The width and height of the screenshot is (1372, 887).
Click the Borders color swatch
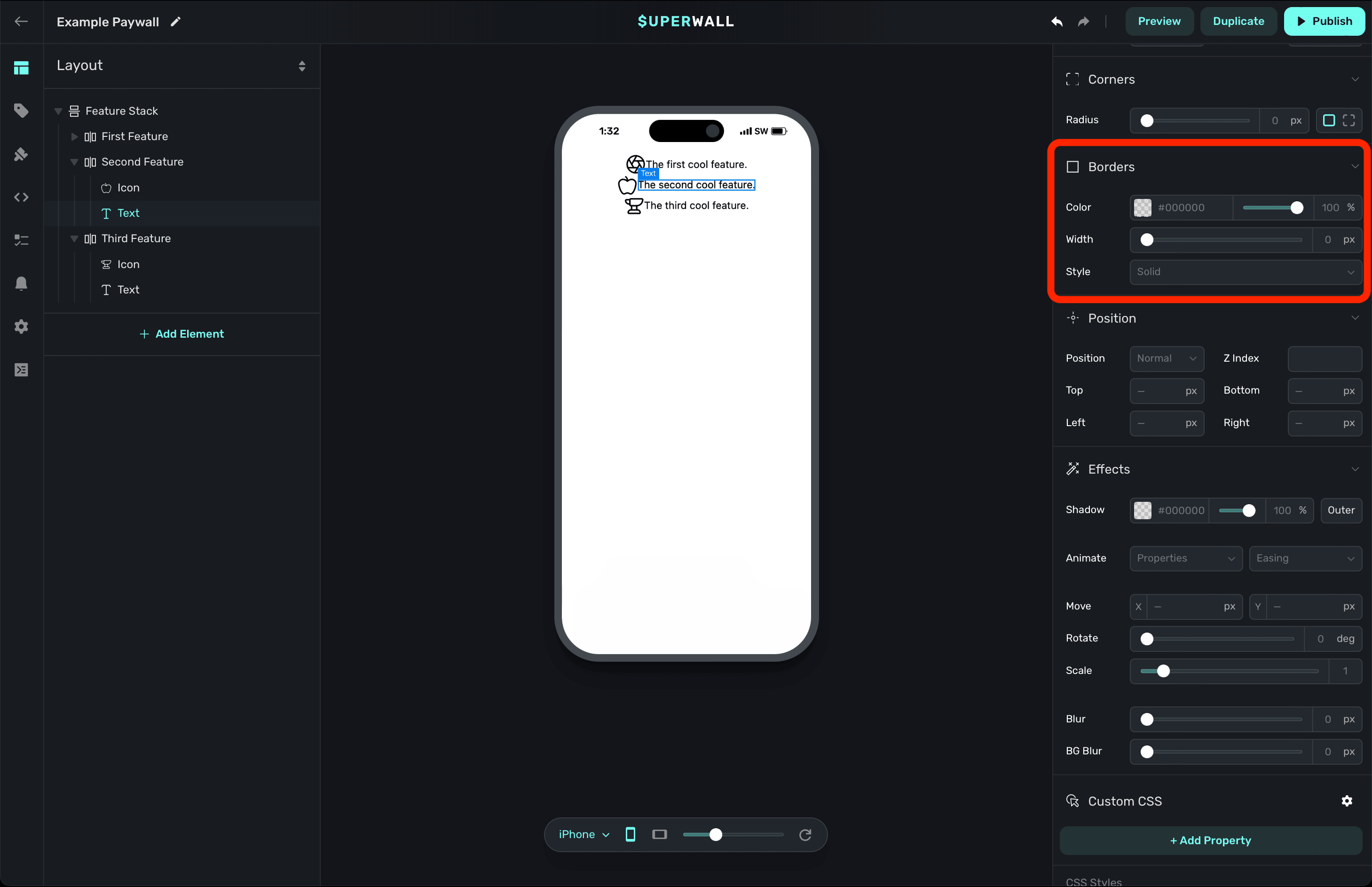1142,207
